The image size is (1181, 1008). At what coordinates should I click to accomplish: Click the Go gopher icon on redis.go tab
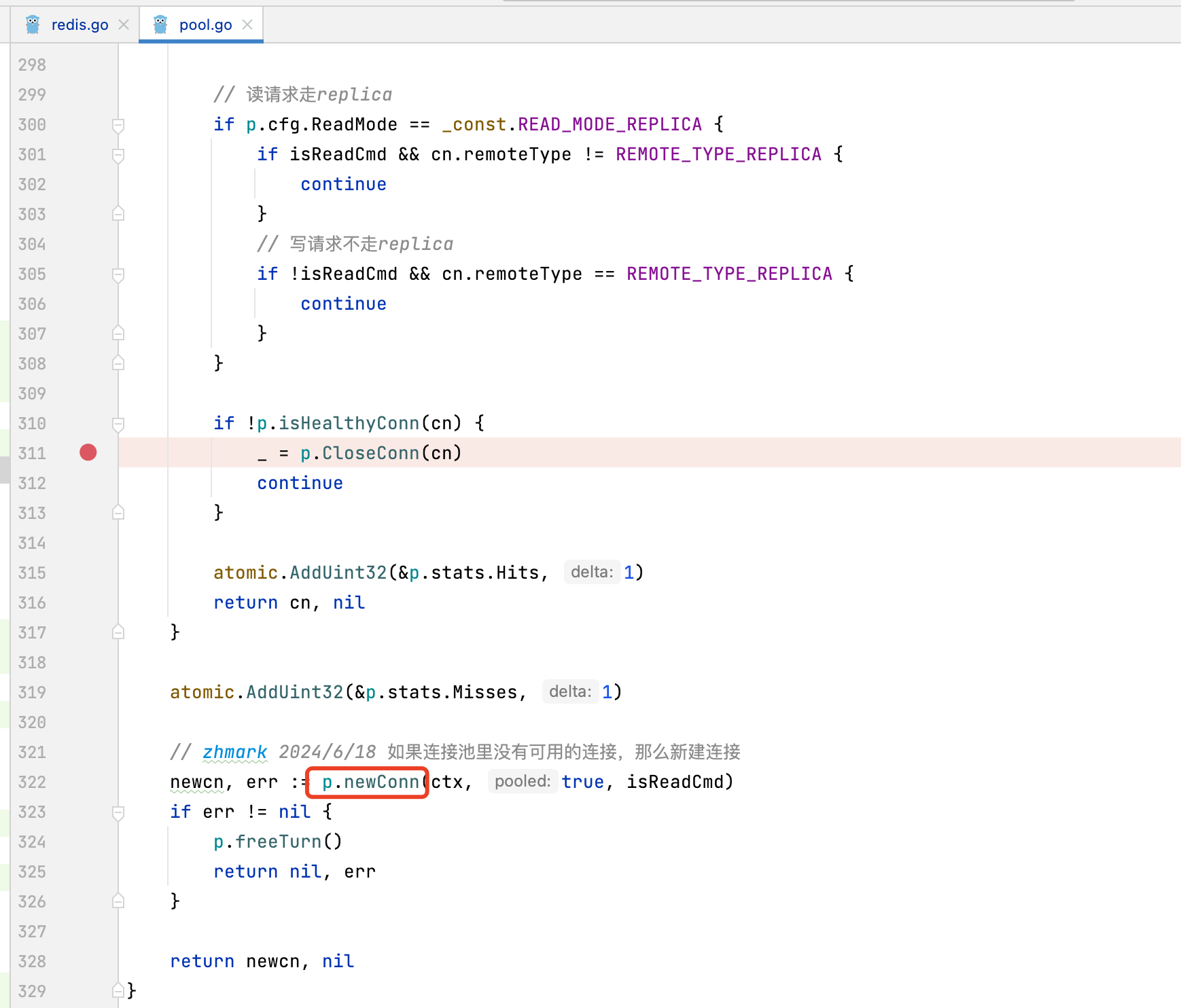[33, 24]
